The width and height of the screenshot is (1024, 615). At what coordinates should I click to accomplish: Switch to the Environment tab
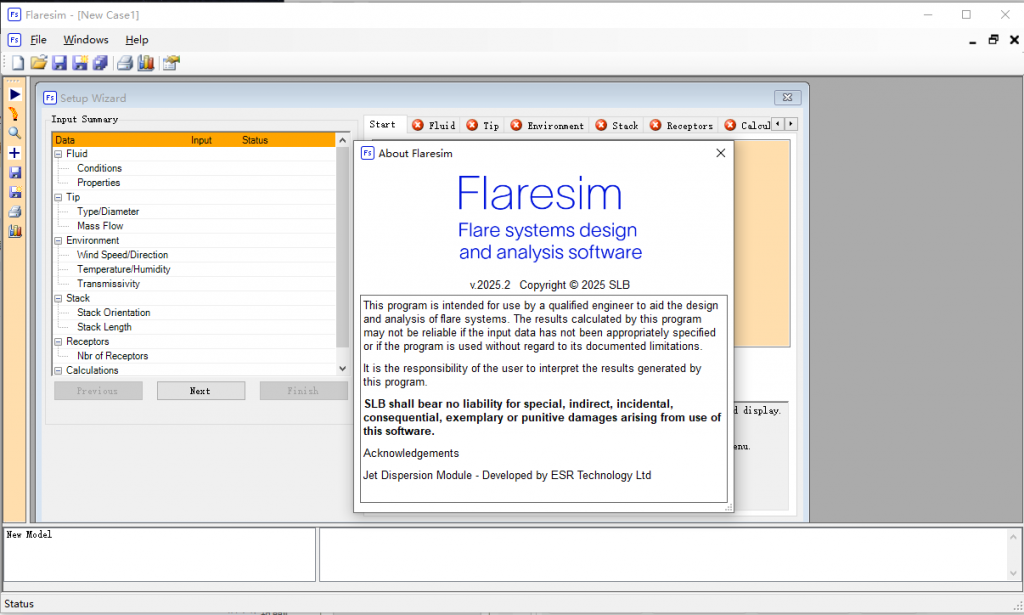(x=547, y=125)
